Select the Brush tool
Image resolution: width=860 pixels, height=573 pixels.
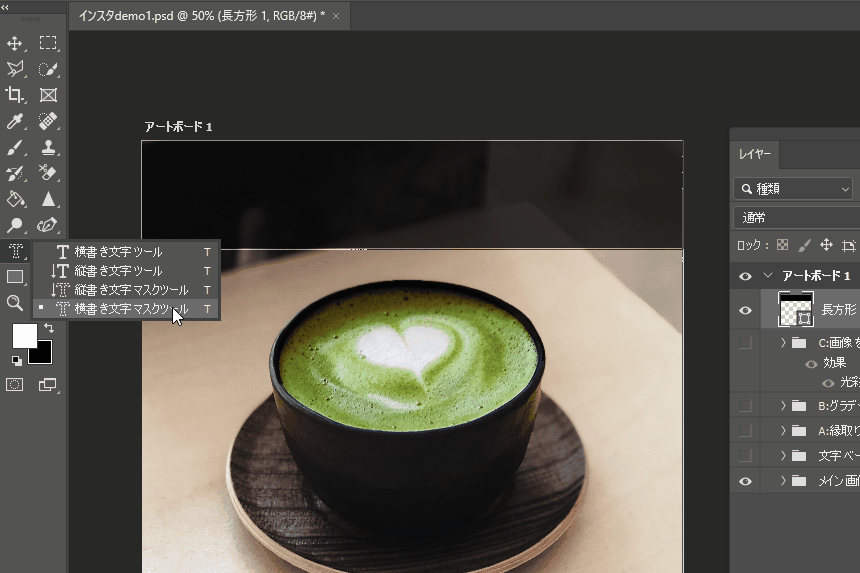point(15,147)
